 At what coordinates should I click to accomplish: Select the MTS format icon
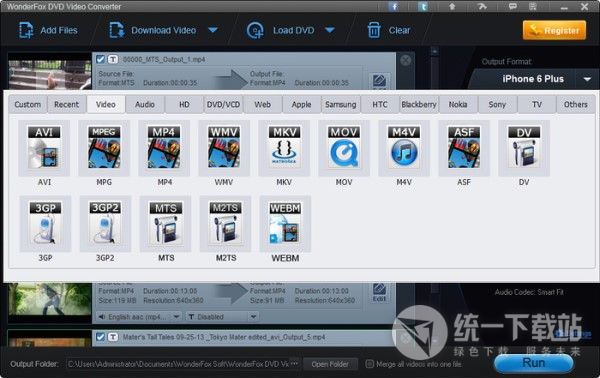[x=166, y=224]
